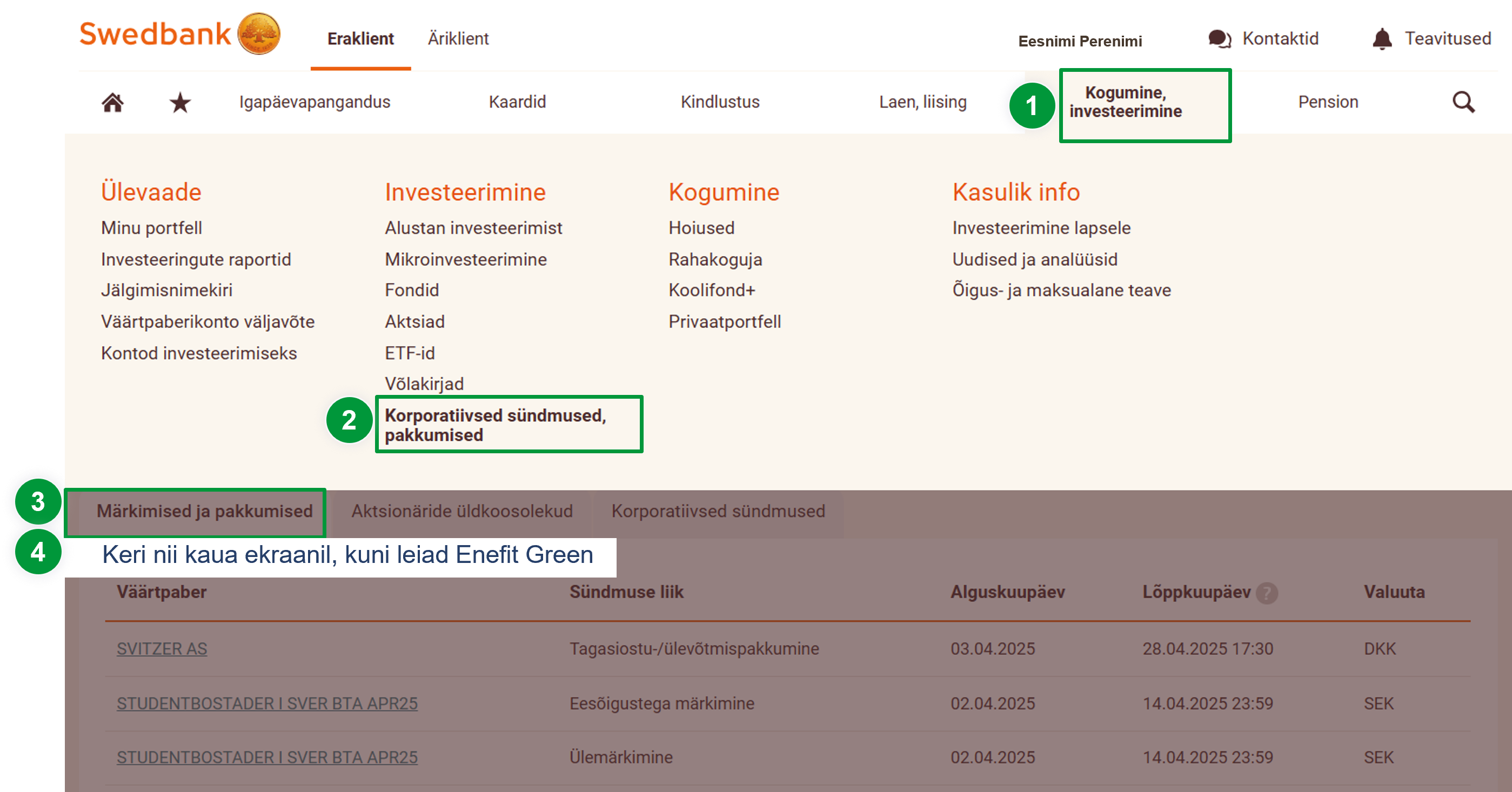Open the Igapäevapangandus menu
Viewport: 1512px width, 792px height.
(x=315, y=102)
